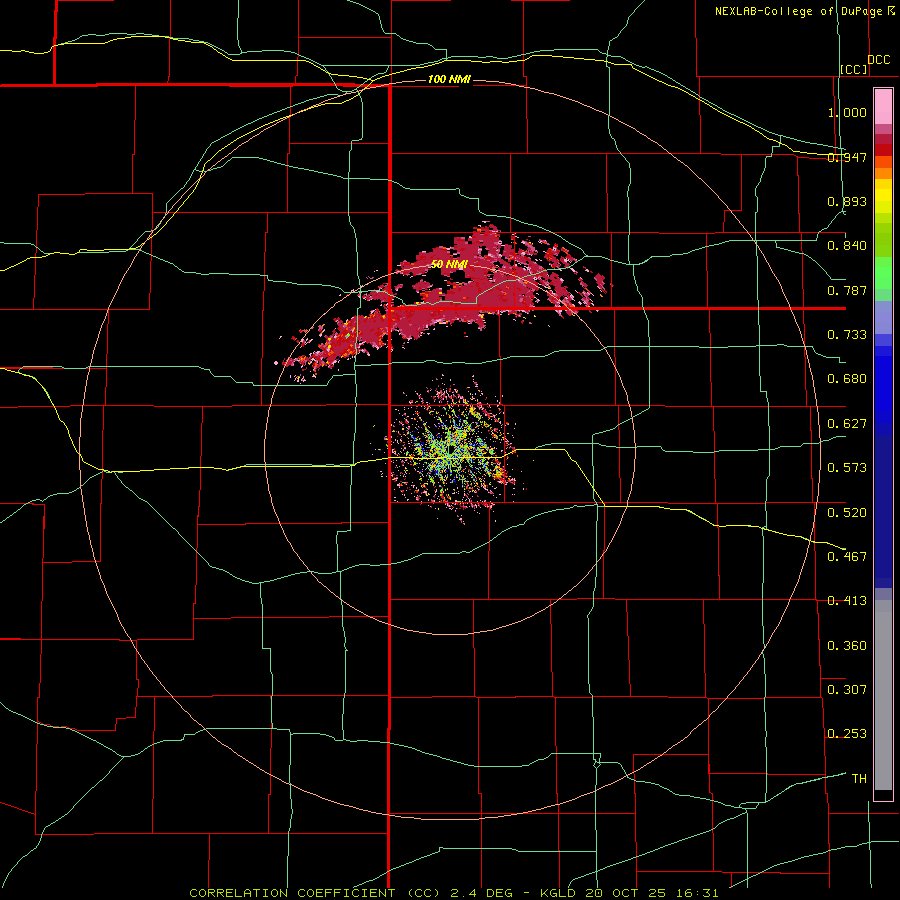Select the 0.573 scale value
Viewport: 900px width, 900px height.
point(847,468)
